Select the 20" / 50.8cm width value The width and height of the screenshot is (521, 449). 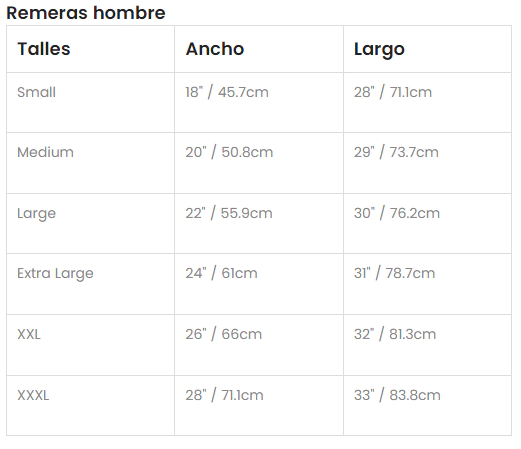pos(229,152)
